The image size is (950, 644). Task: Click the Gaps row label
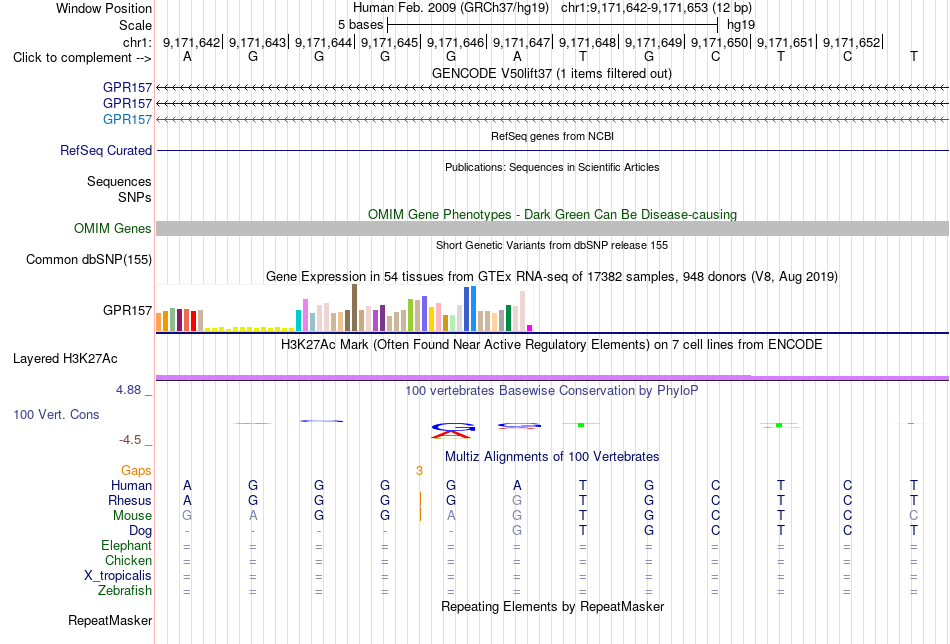click(x=136, y=470)
